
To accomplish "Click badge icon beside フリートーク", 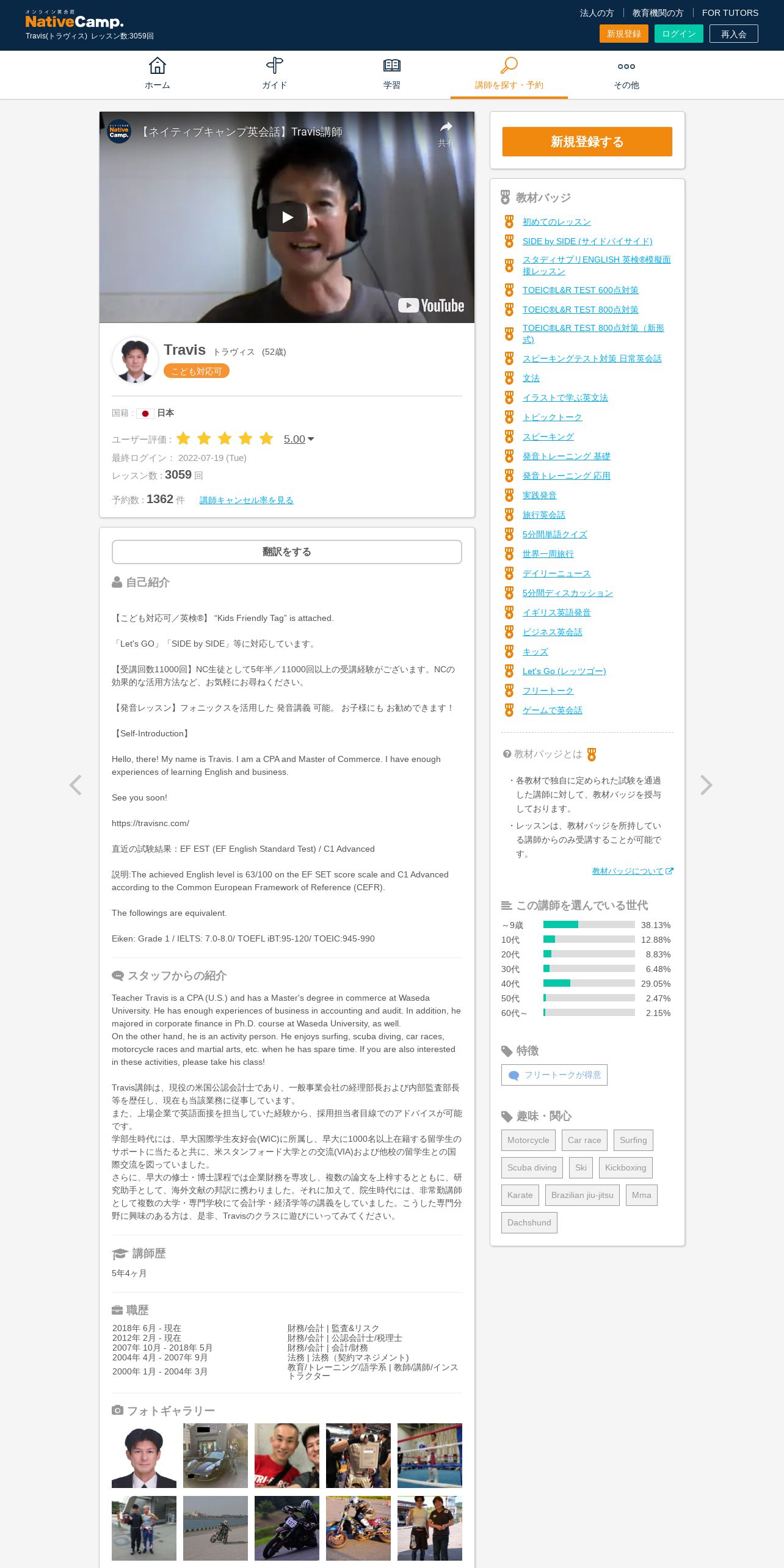I will [509, 691].
